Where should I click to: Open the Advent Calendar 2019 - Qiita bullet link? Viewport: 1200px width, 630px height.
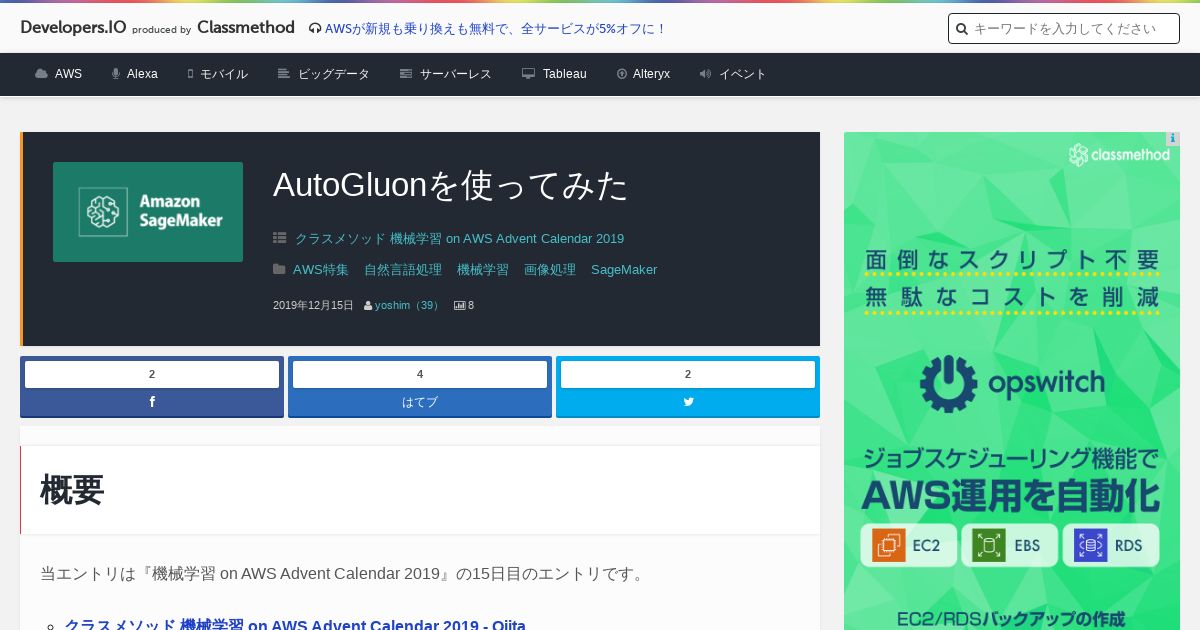pyautogui.click(x=295, y=625)
